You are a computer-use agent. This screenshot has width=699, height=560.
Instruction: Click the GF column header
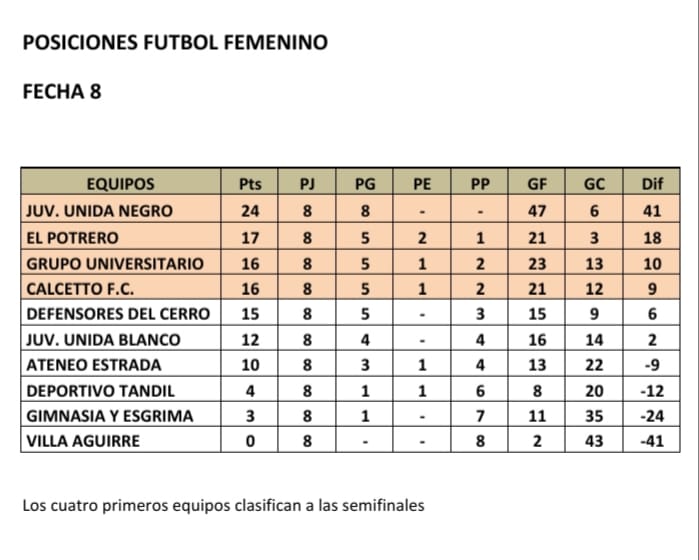[x=537, y=184]
